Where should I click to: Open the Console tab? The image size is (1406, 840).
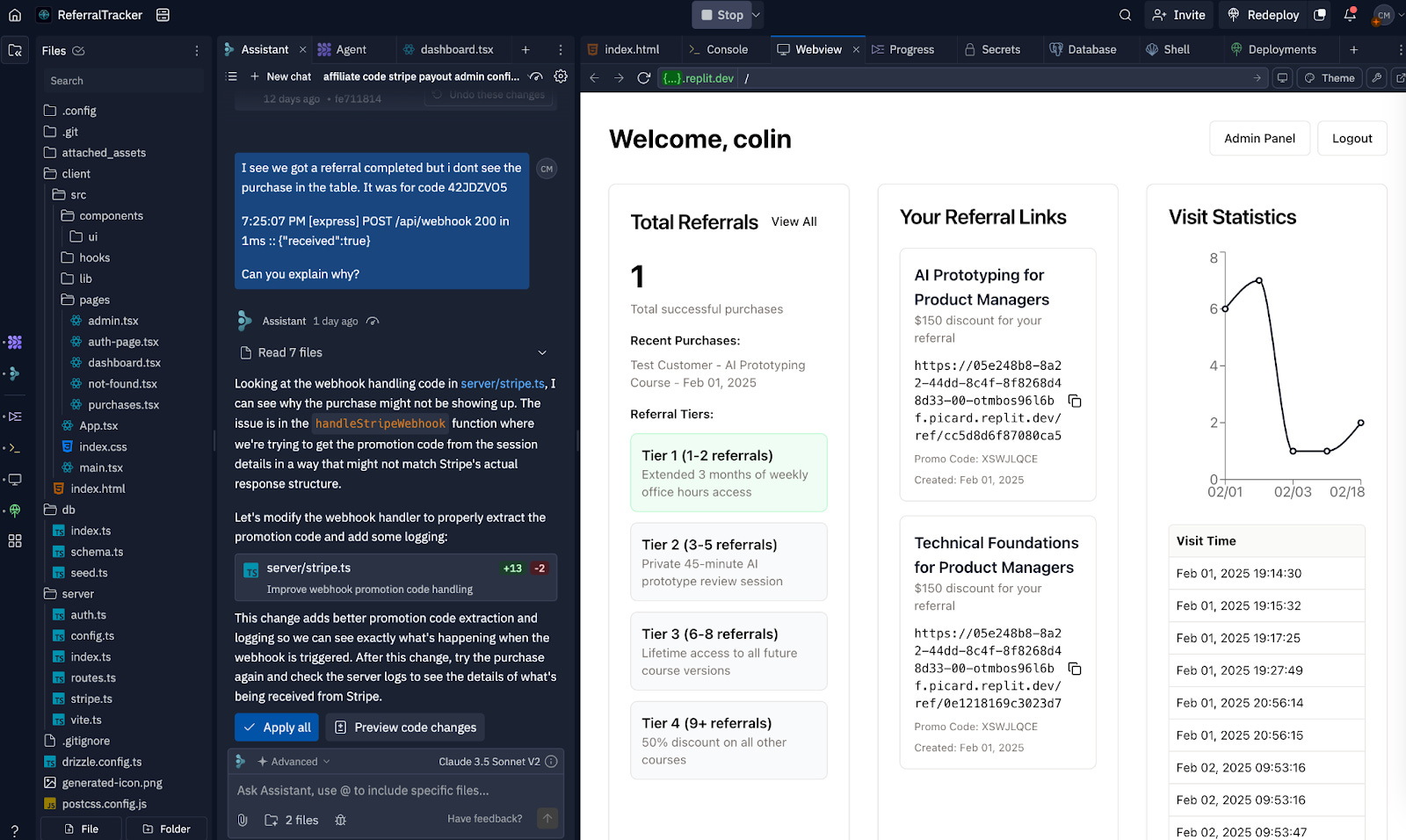click(719, 50)
